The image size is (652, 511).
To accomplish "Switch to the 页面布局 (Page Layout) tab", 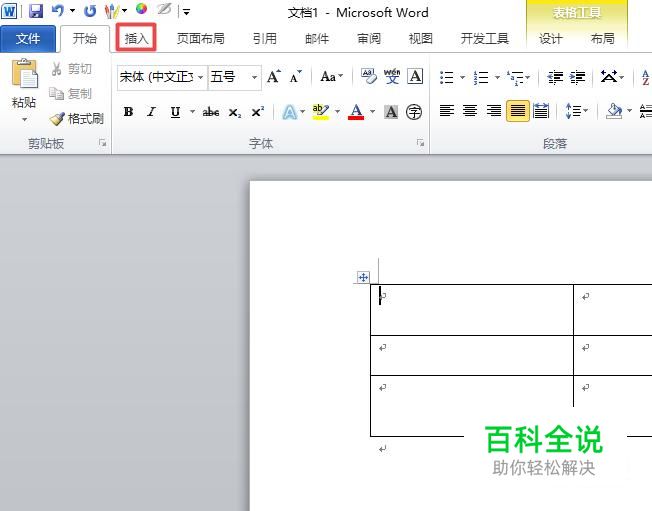I will click(x=201, y=39).
